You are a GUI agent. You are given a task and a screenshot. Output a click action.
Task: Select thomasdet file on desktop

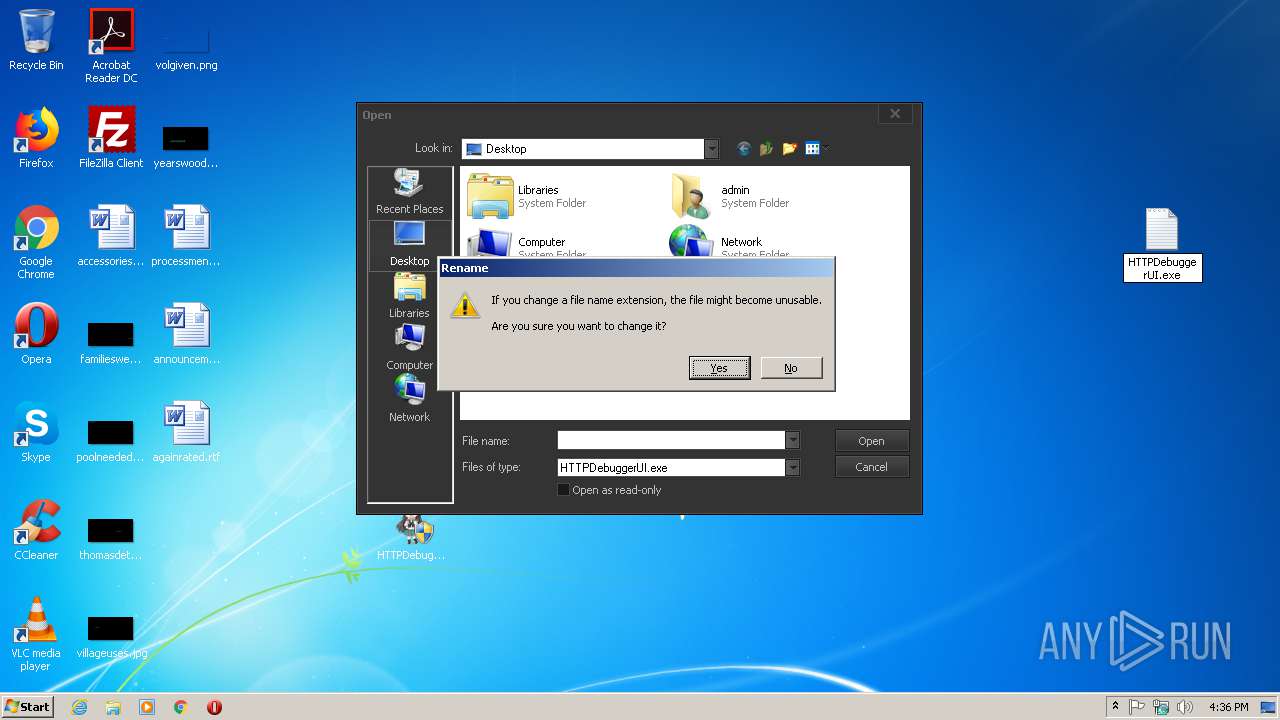click(x=111, y=538)
